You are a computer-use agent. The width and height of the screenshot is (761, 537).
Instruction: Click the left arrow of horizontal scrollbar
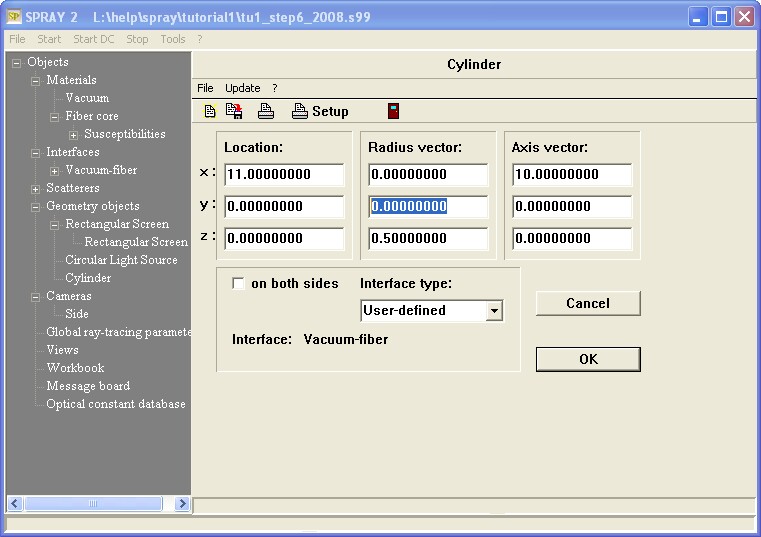14,504
